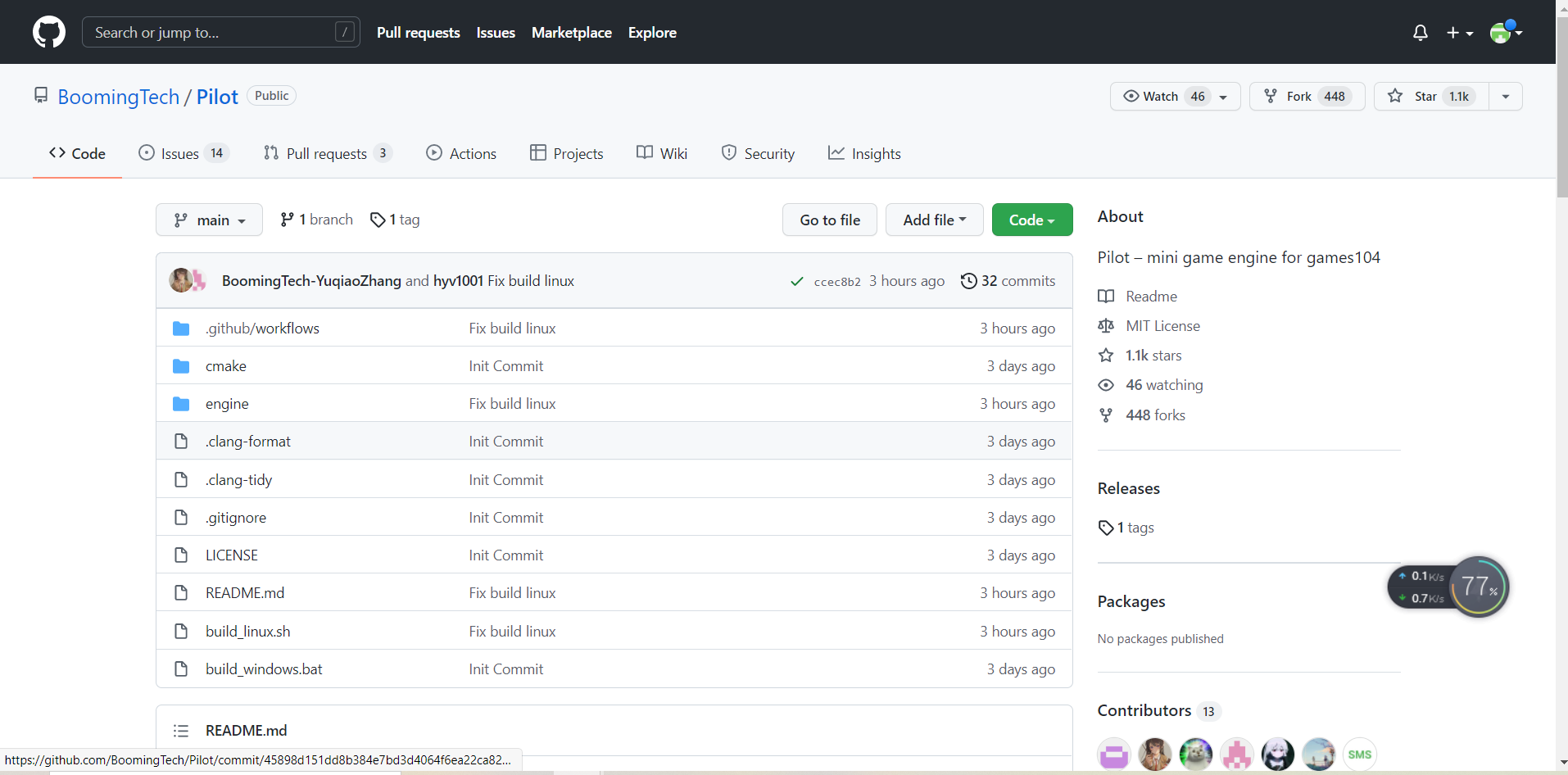
Task: Open the Wiki tab
Action: tap(662, 153)
